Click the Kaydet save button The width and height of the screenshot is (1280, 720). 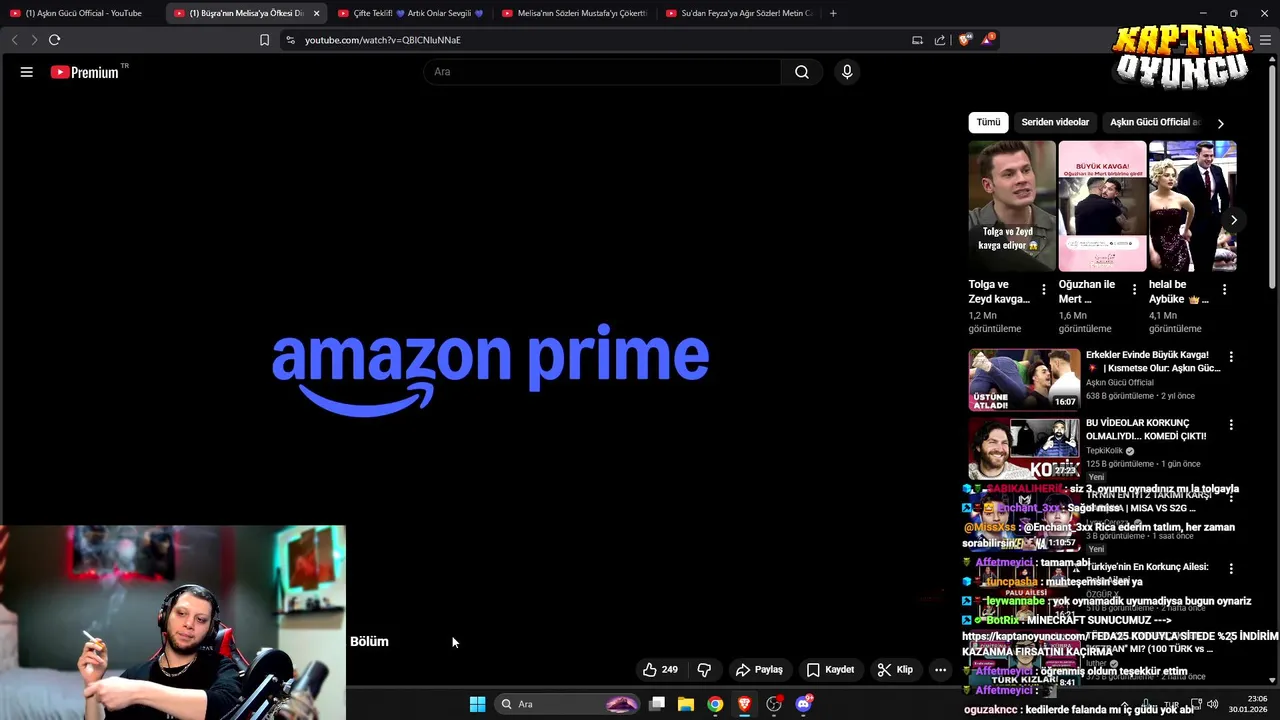(830, 670)
